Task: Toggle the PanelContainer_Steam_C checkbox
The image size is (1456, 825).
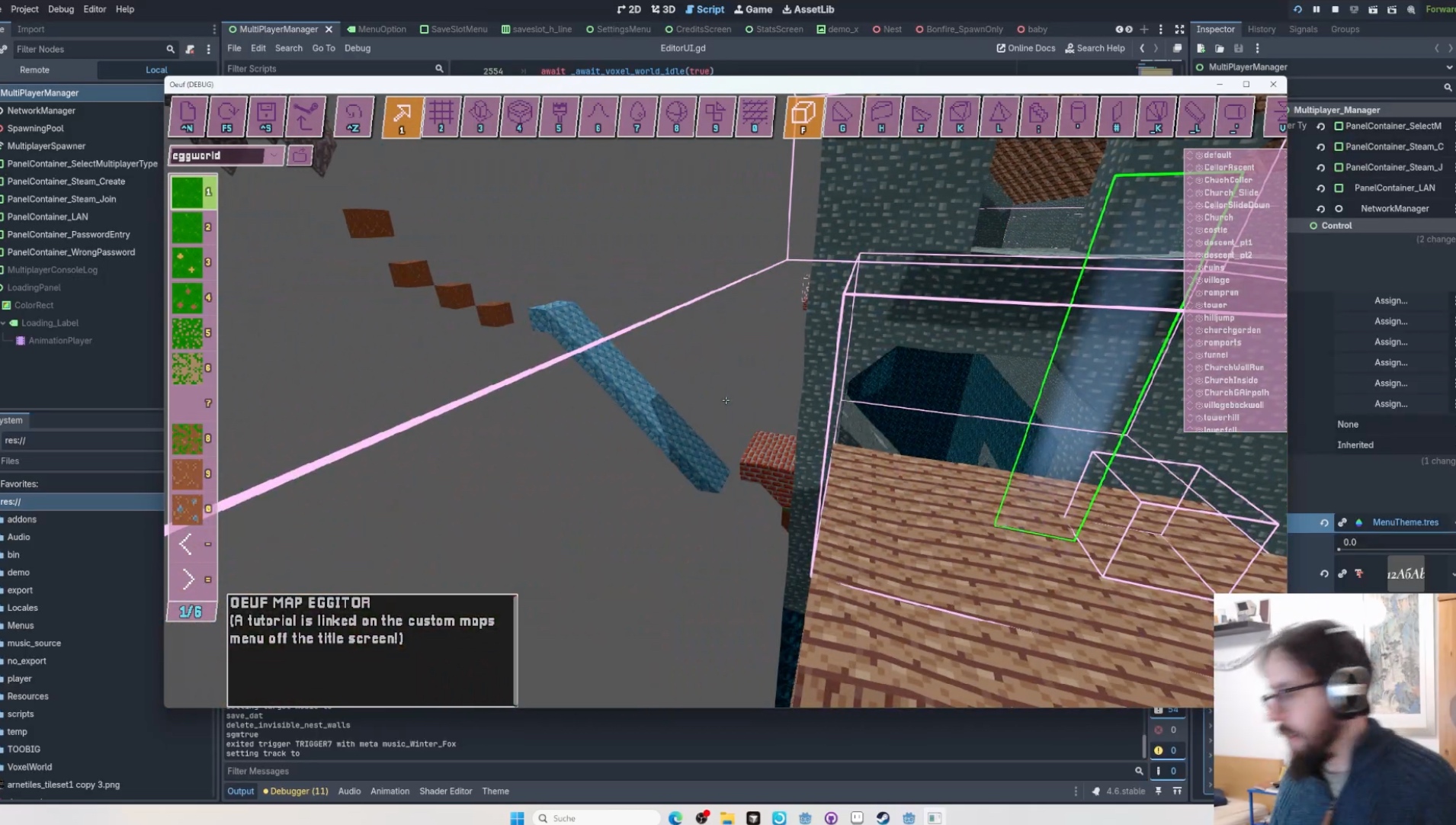Action: point(1339,146)
